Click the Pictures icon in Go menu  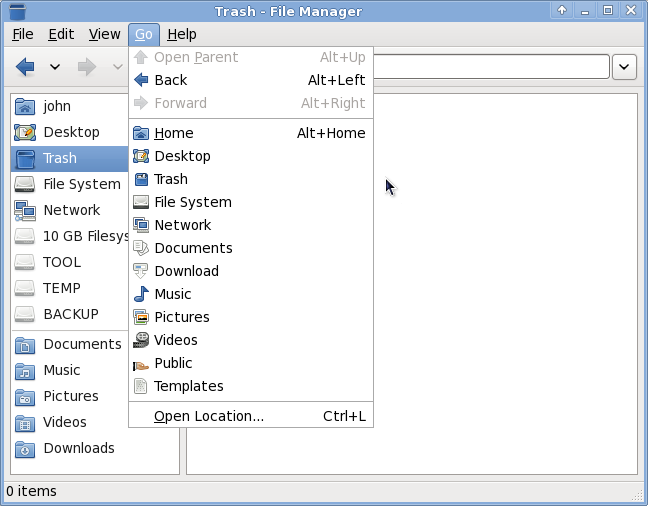tap(141, 317)
